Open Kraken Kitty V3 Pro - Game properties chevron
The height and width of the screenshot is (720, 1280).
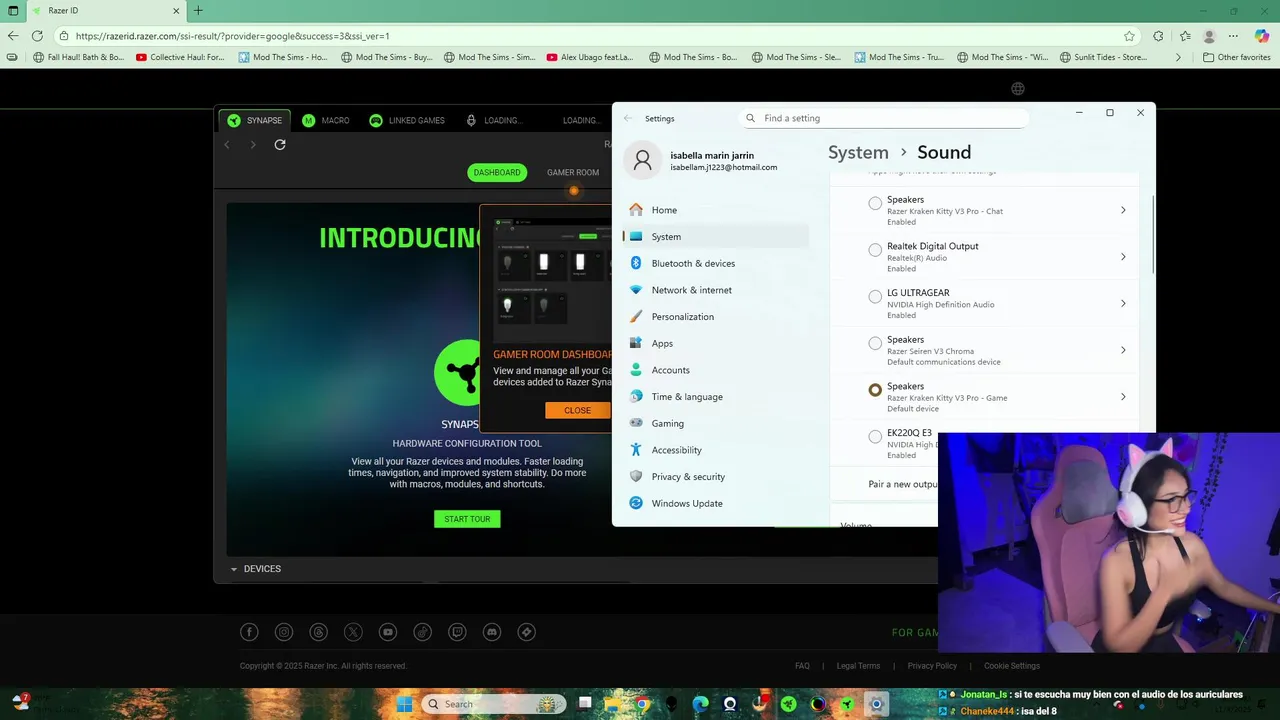pos(1123,397)
